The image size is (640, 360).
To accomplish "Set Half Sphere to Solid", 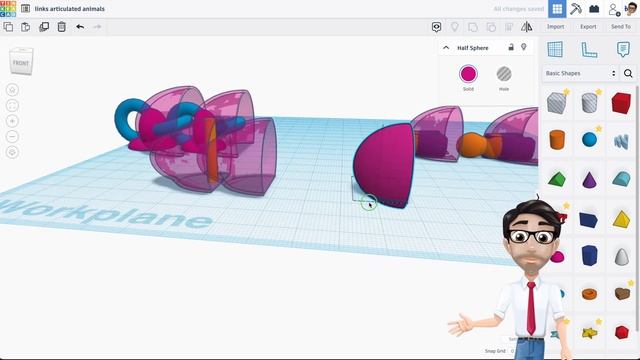I will [468, 74].
